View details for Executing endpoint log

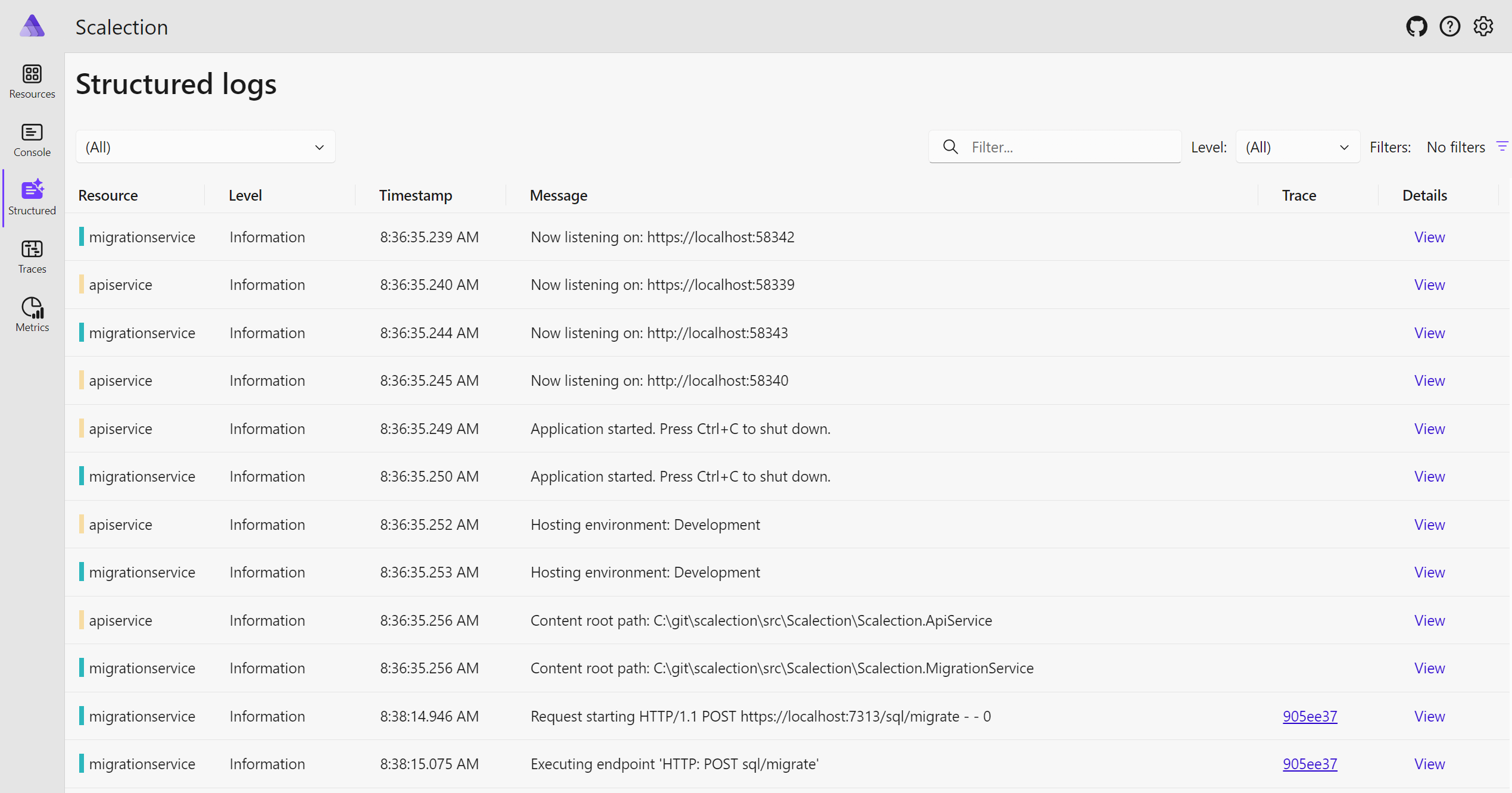tap(1429, 764)
